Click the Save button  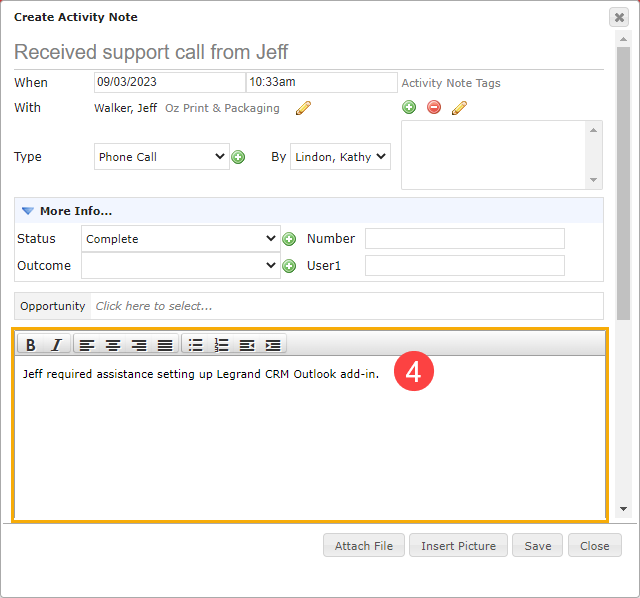tap(538, 545)
